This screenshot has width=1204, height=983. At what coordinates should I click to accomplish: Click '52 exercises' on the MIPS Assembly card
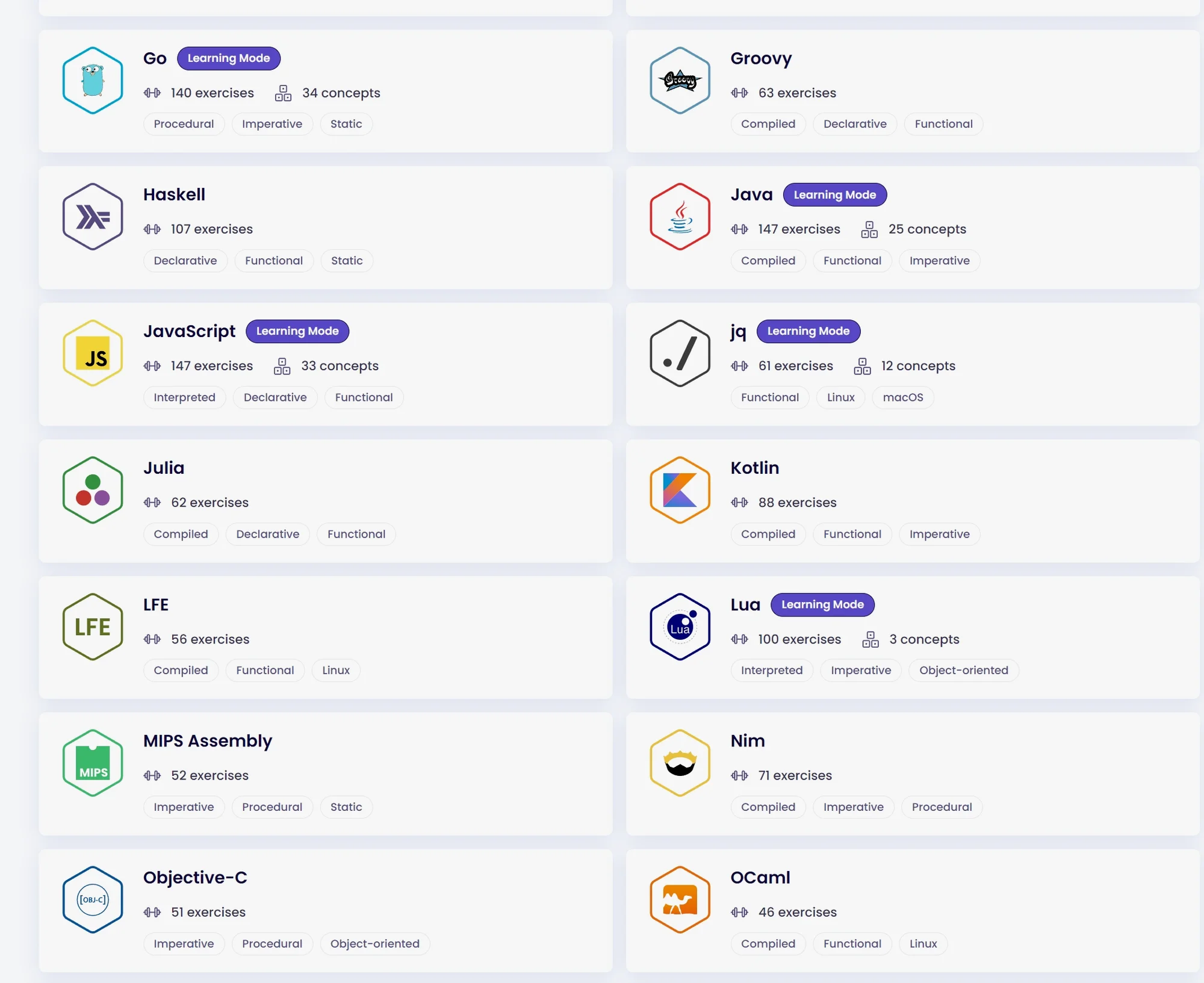point(209,776)
